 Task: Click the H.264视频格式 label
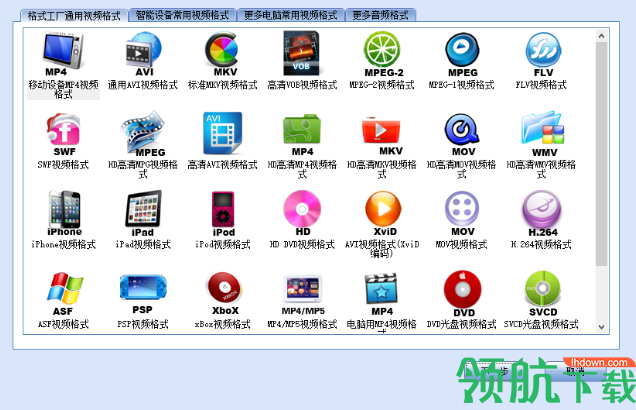pos(541,245)
